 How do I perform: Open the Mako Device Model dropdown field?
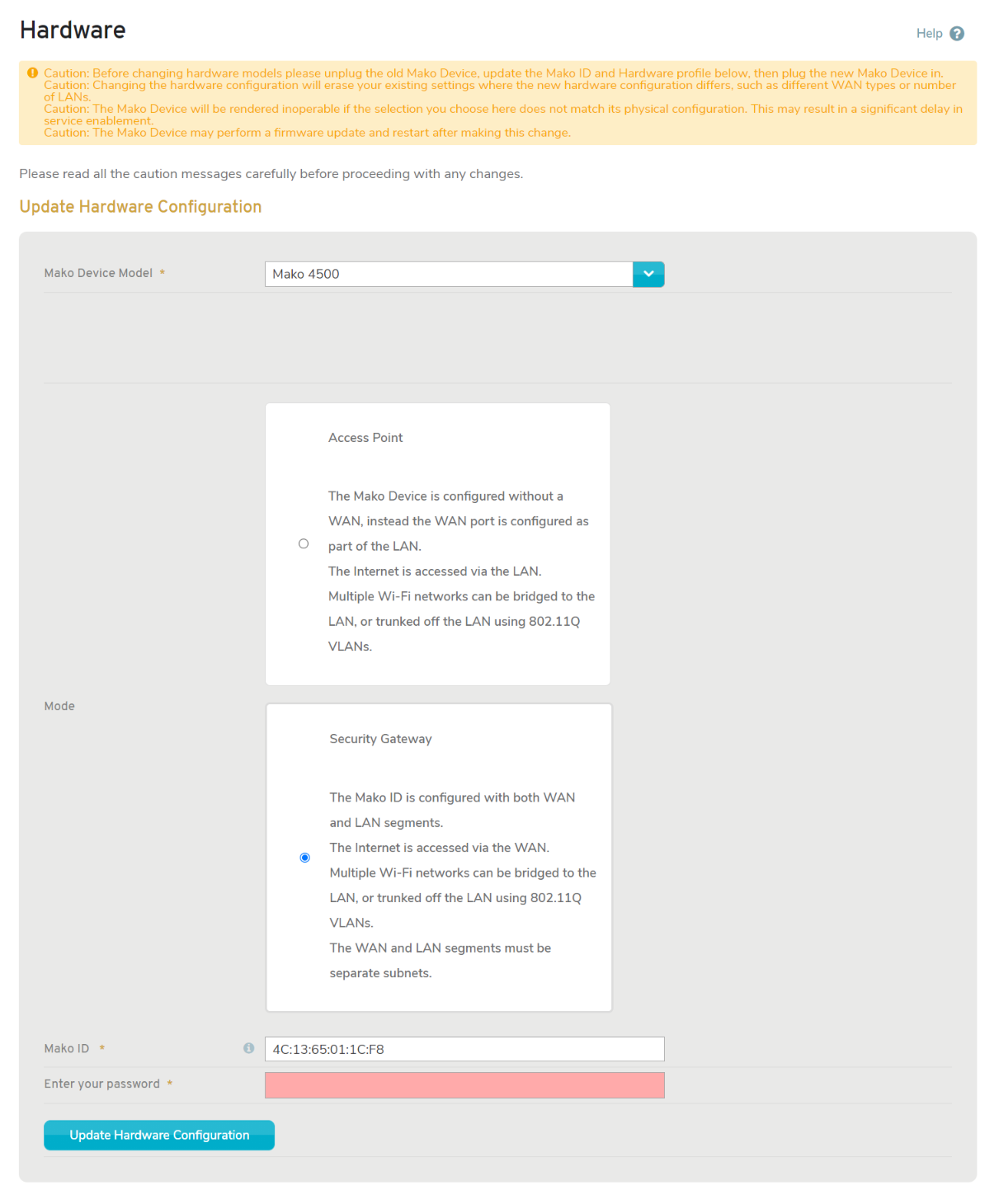coord(448,275)
